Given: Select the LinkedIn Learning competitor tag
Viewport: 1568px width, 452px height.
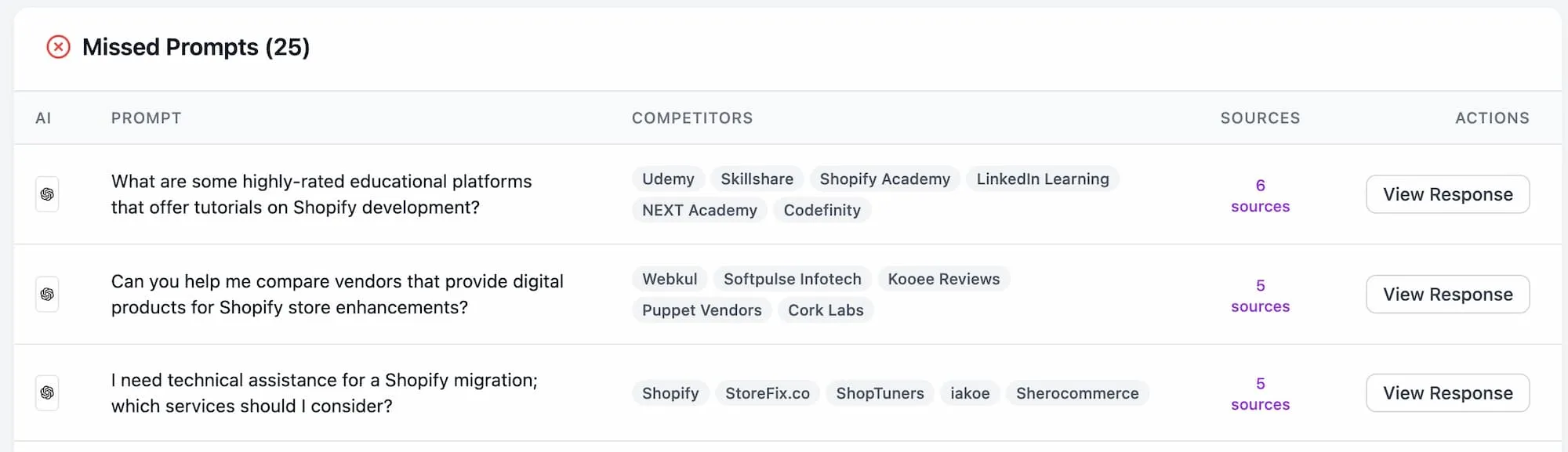Looking at the screenshot, I should 1043,179.
